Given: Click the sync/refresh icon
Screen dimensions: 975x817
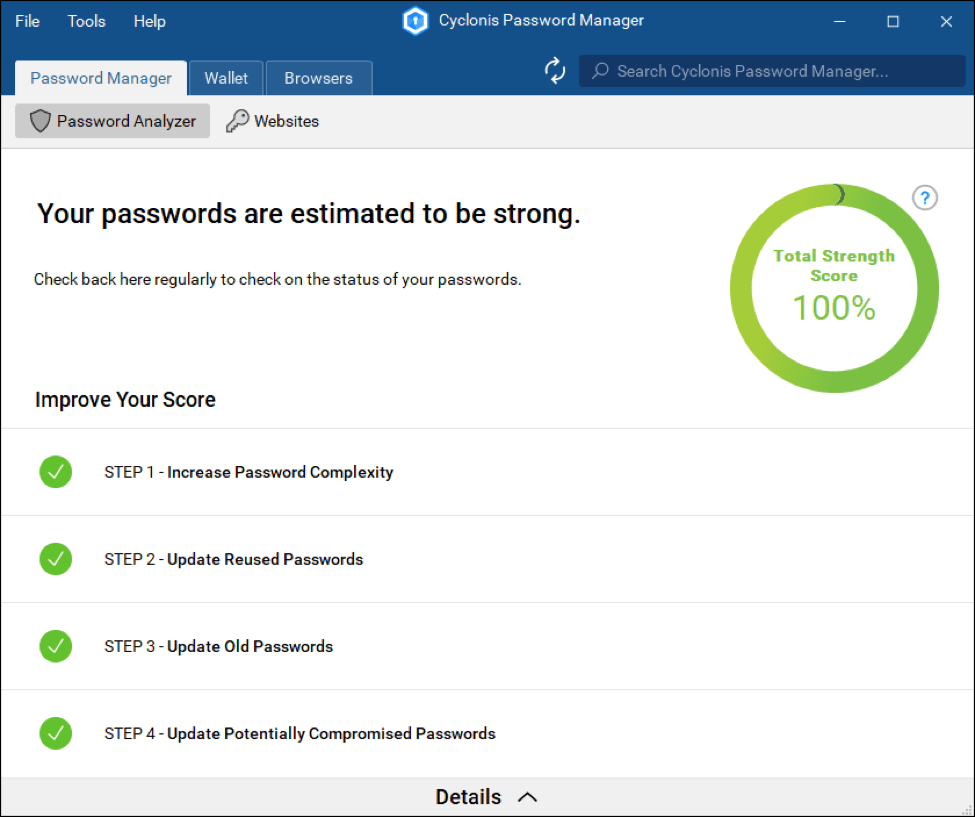Looking at the screenshot, I should point(555,71).
